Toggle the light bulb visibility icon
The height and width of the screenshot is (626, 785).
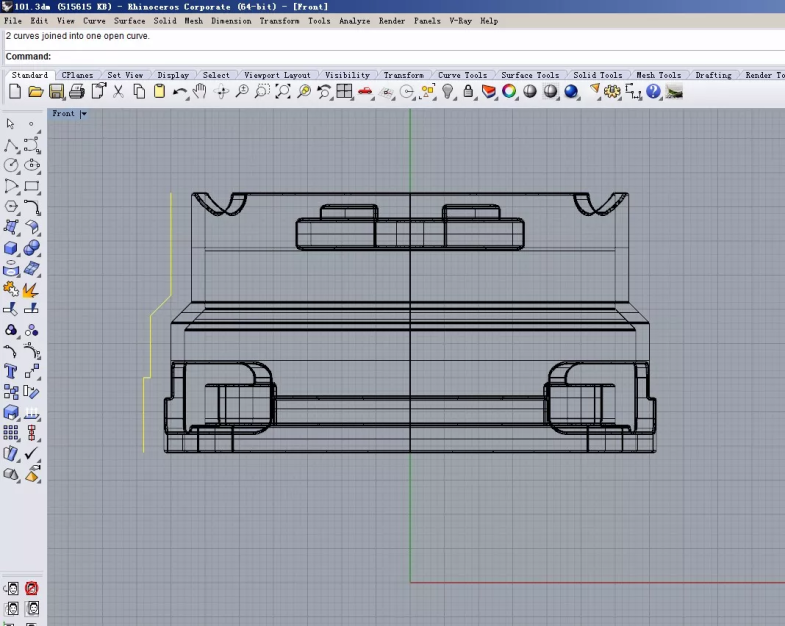point(448,92)
